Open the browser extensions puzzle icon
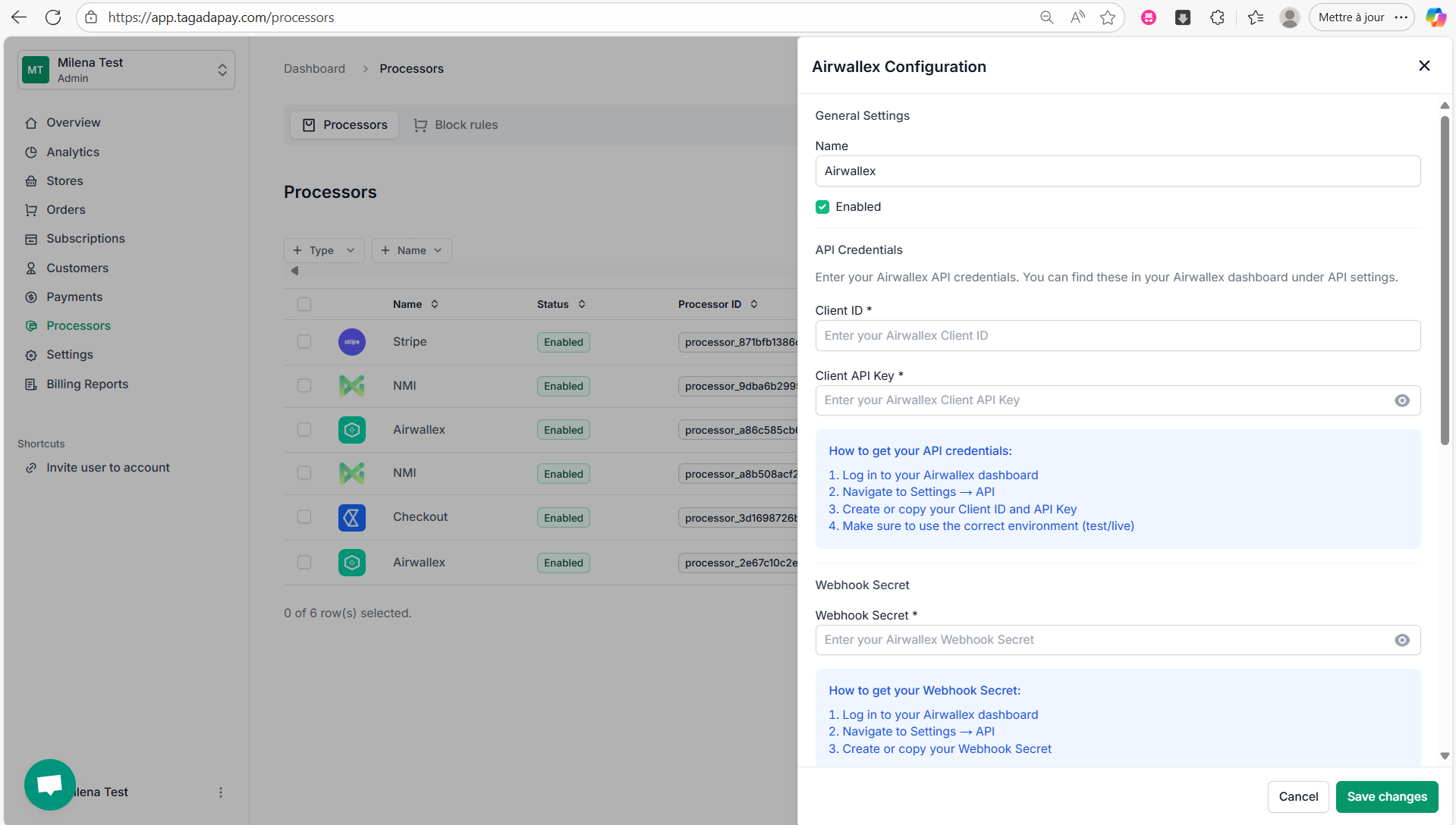This screenshot has width=1456, height=825. pyautogui.click(x=1217, y=17)
